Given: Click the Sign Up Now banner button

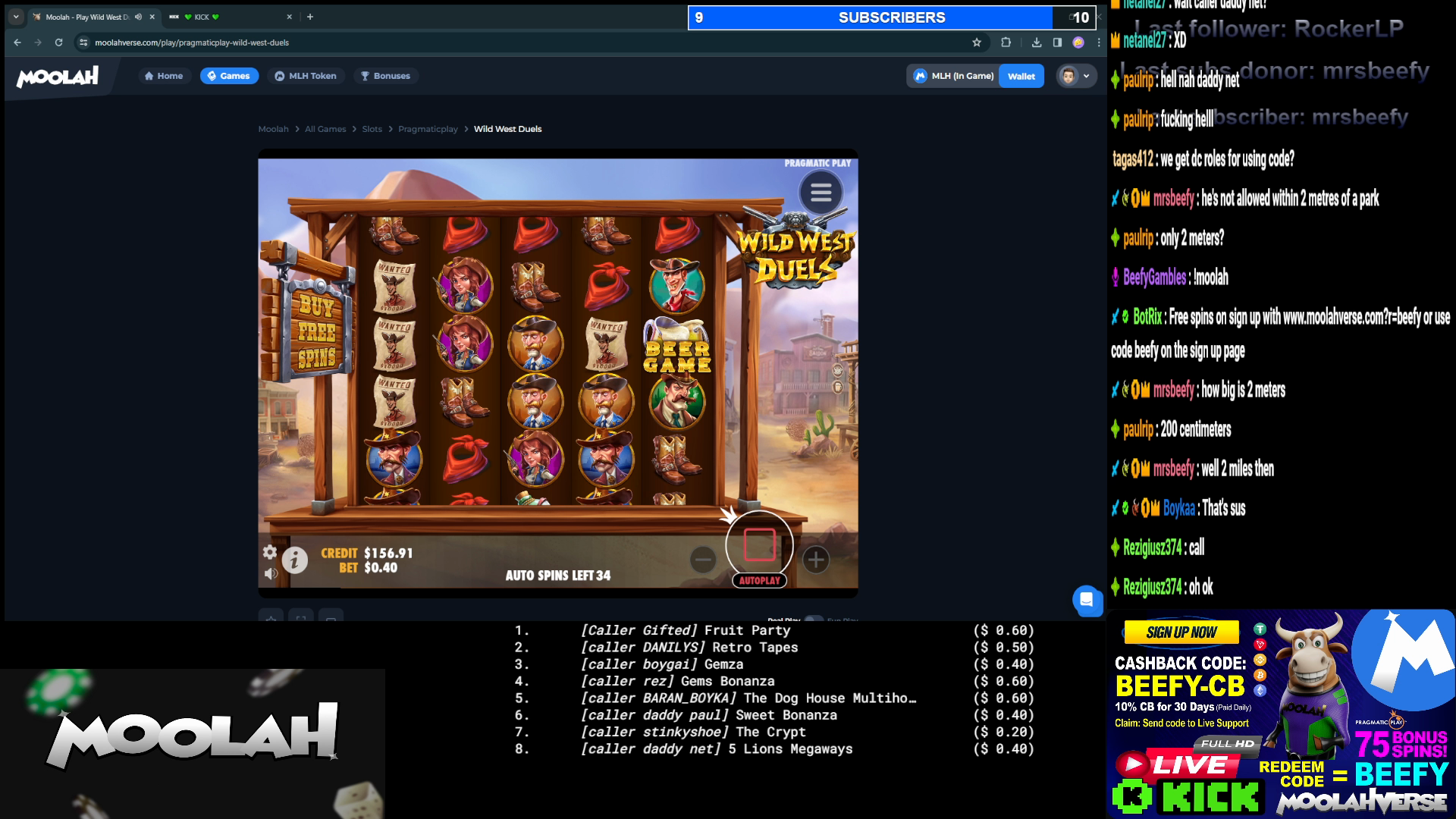Looking at the screenshot, I should click(1181, 632).
